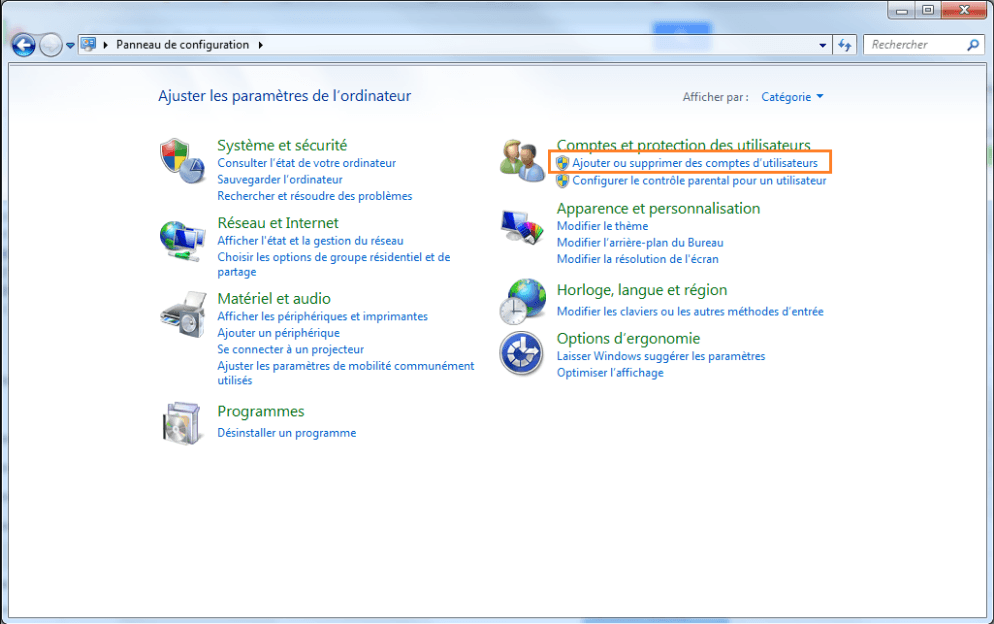
Task: Click the Panneau de configuration breadcrumb
Action: 183,44
